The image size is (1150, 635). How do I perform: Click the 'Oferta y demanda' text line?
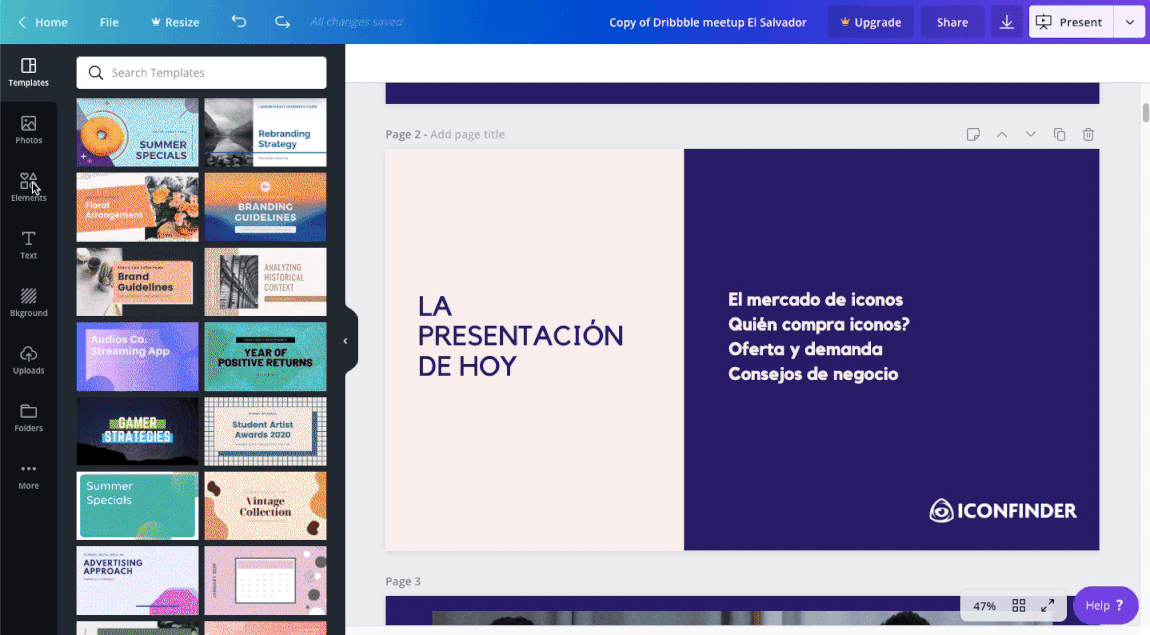point(805,349)
